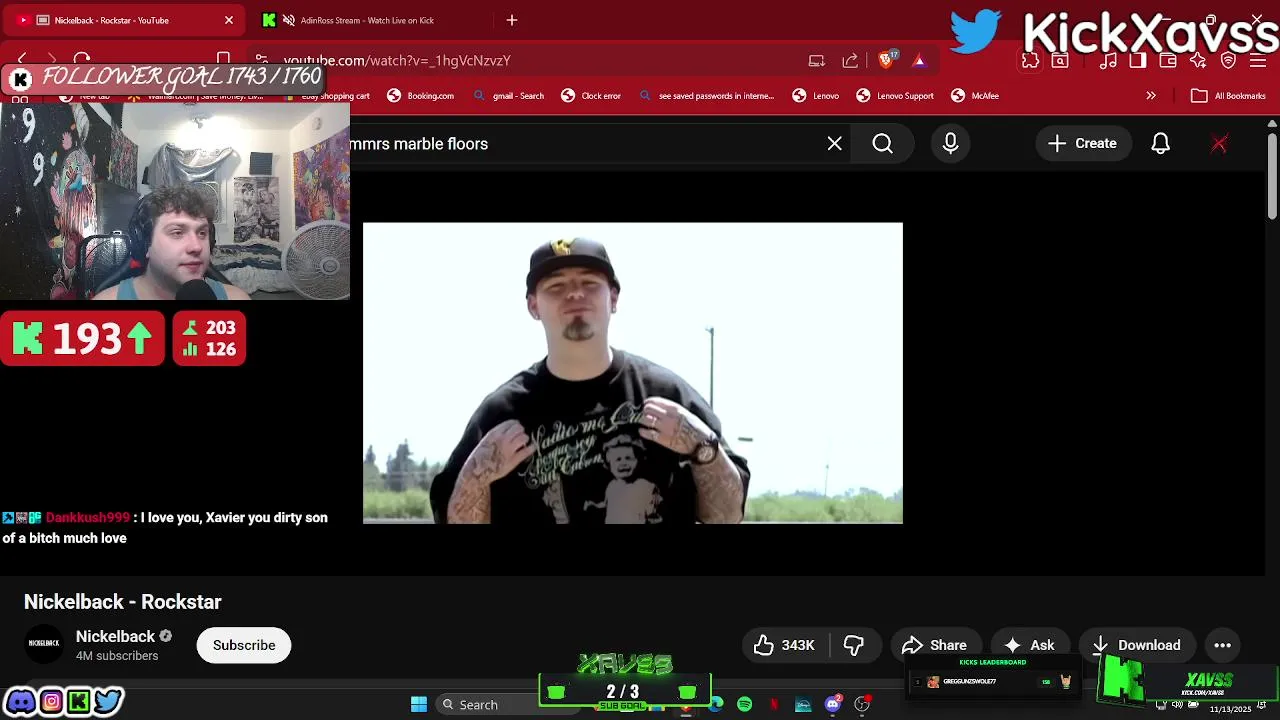This screenshot has height=720, width=1280.
Task: Open the Nickelback channel name link
Action: pos(115,636)
